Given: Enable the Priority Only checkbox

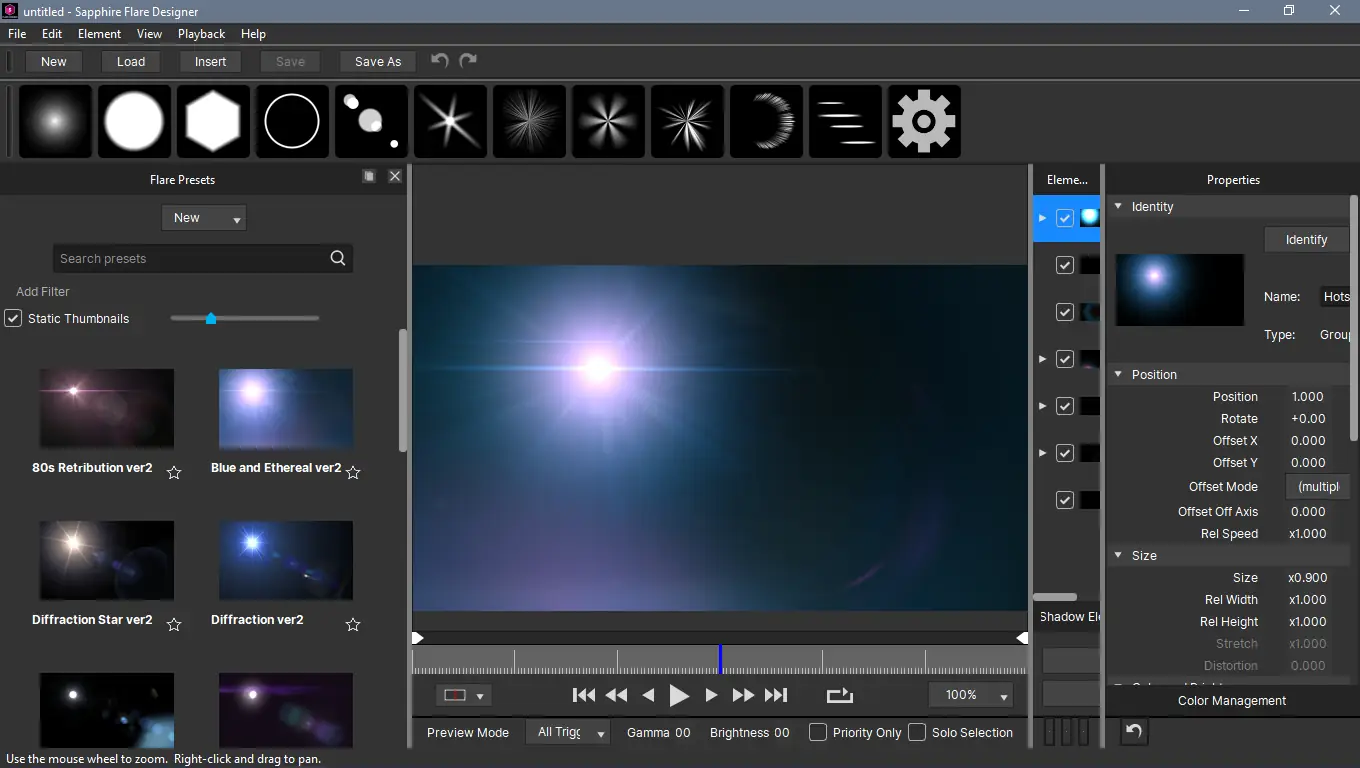Looking at the screenshot, I should coord(818,732).
